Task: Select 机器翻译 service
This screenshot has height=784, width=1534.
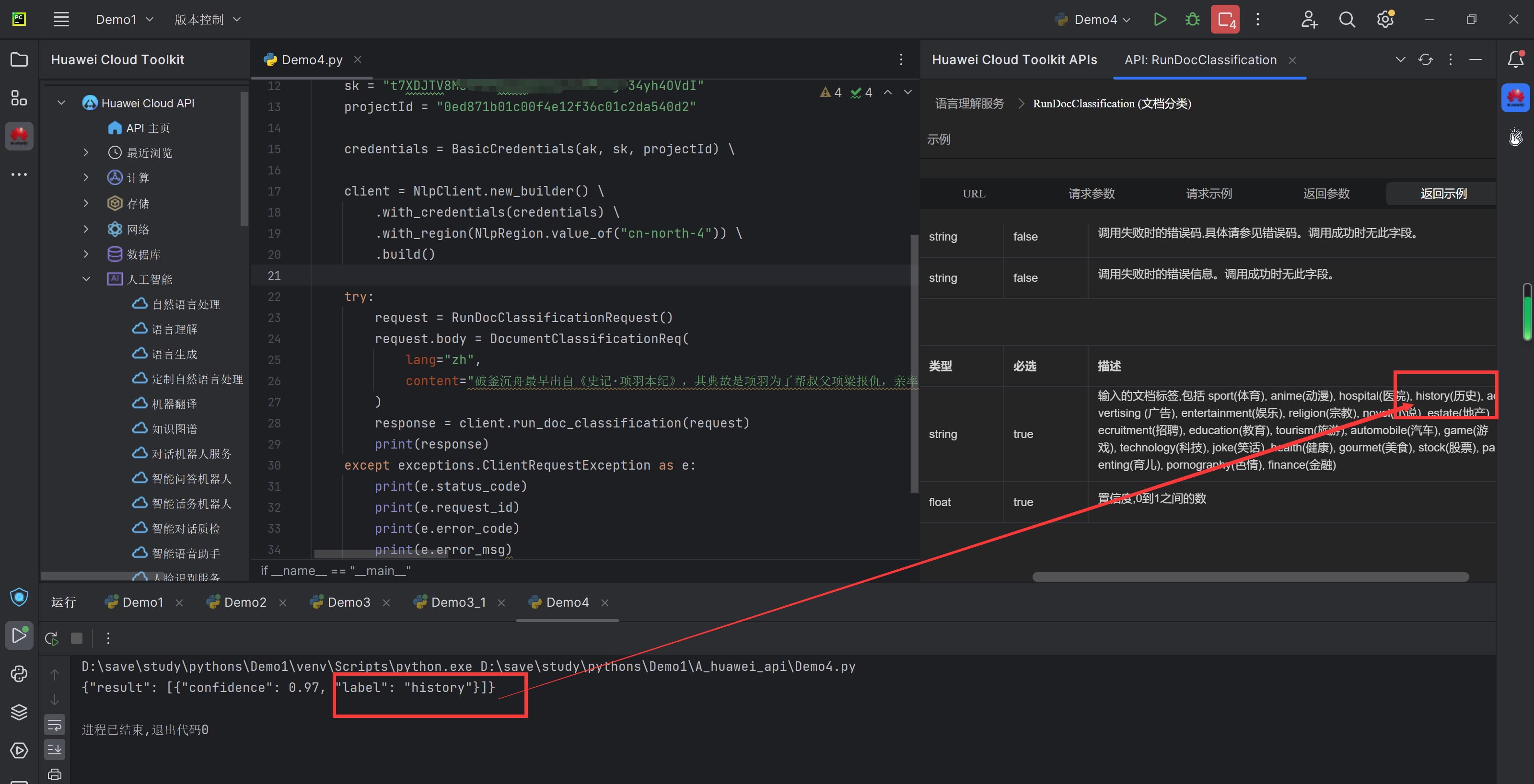Action: [x=165, y=404]
